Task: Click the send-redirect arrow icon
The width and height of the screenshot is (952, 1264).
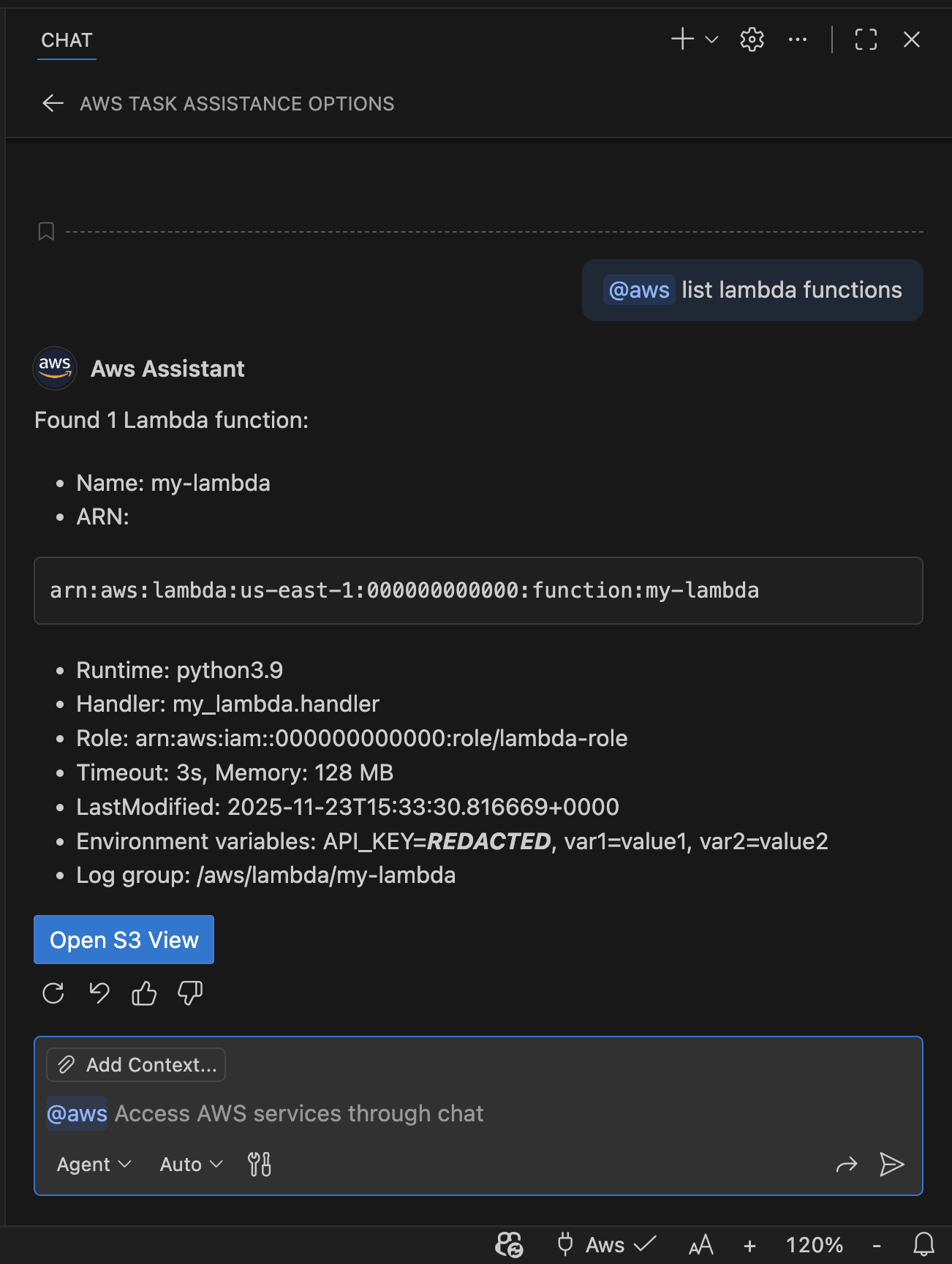Action: 846,1164
